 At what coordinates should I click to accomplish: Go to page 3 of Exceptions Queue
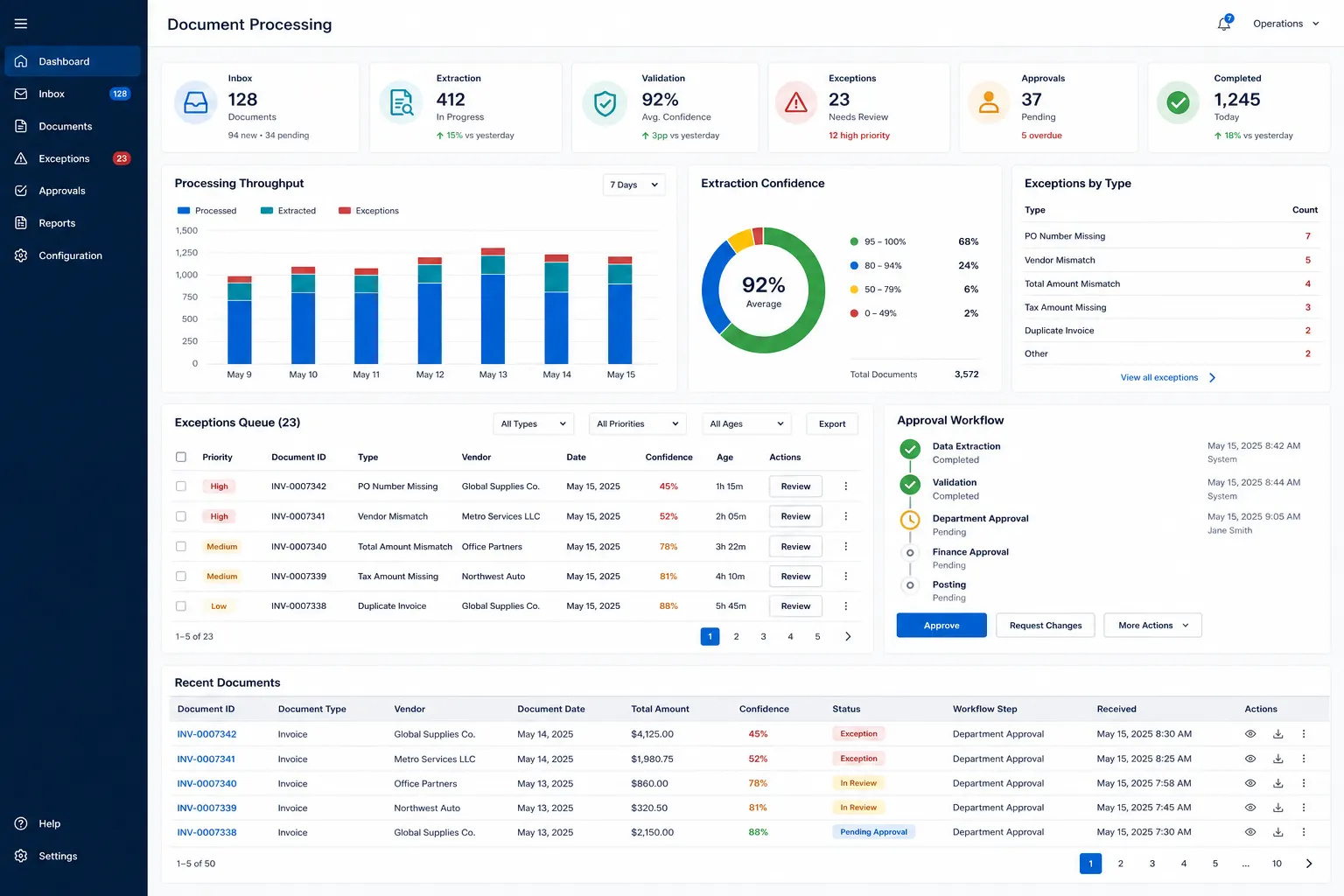coord(763,637)
